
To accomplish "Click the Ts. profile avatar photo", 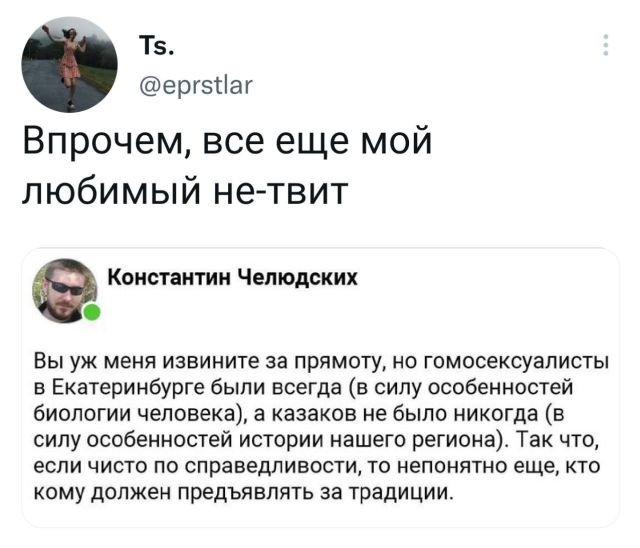I will click(70, 64).
